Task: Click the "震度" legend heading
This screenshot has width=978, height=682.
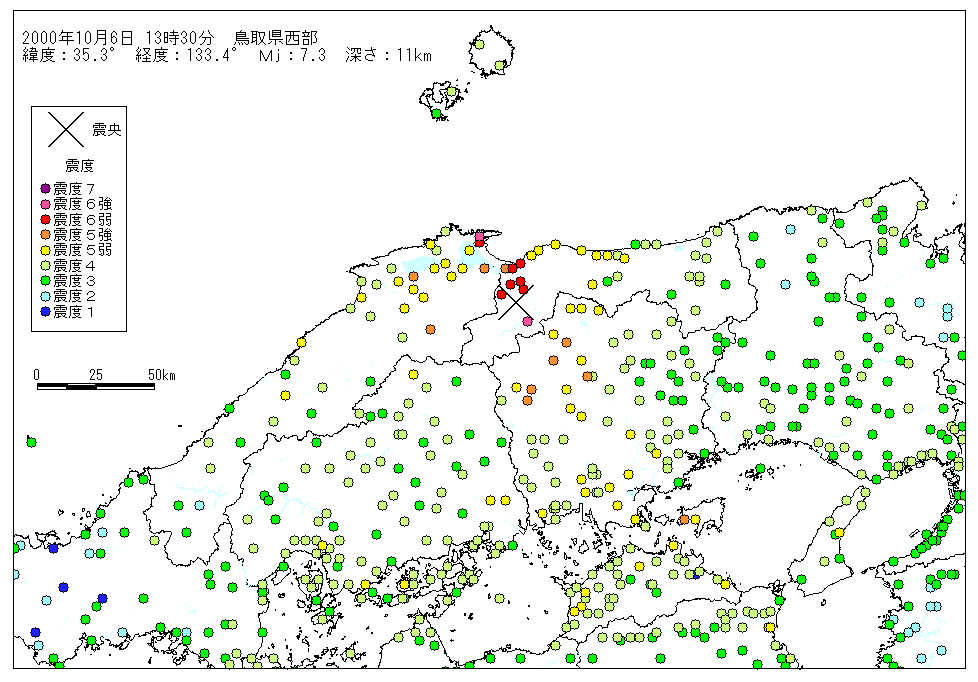Action: click(x=79, y=165)
